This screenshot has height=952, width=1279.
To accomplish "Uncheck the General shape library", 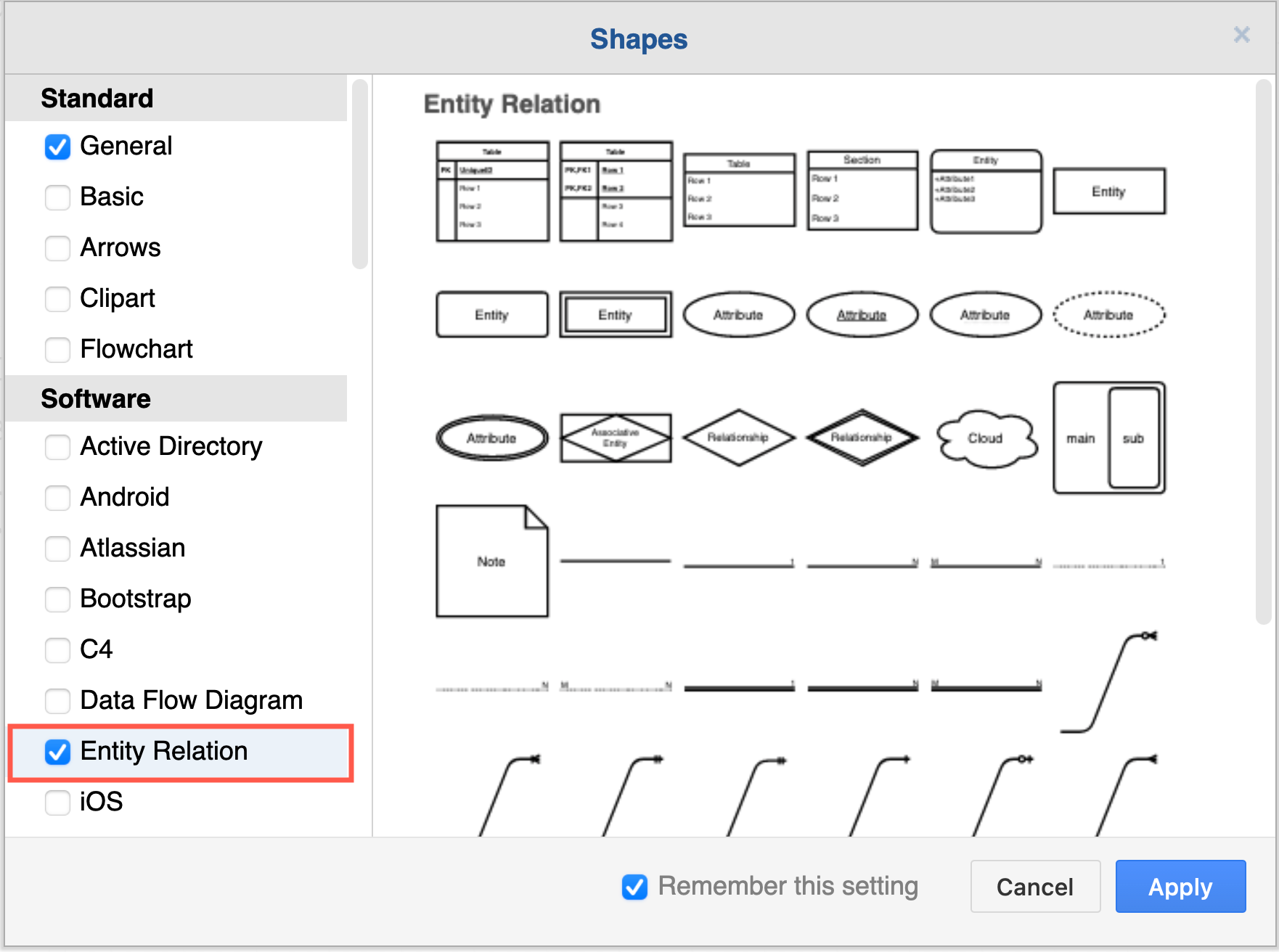I will [57, 147].
